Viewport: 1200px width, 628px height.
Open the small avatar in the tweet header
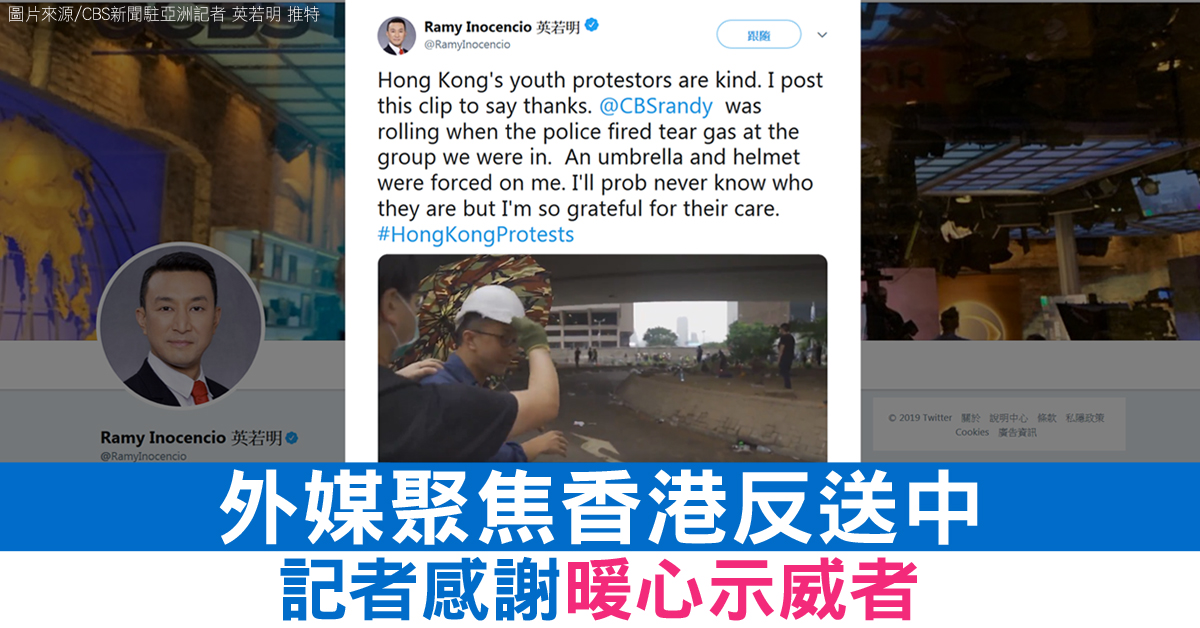point(396,35)
